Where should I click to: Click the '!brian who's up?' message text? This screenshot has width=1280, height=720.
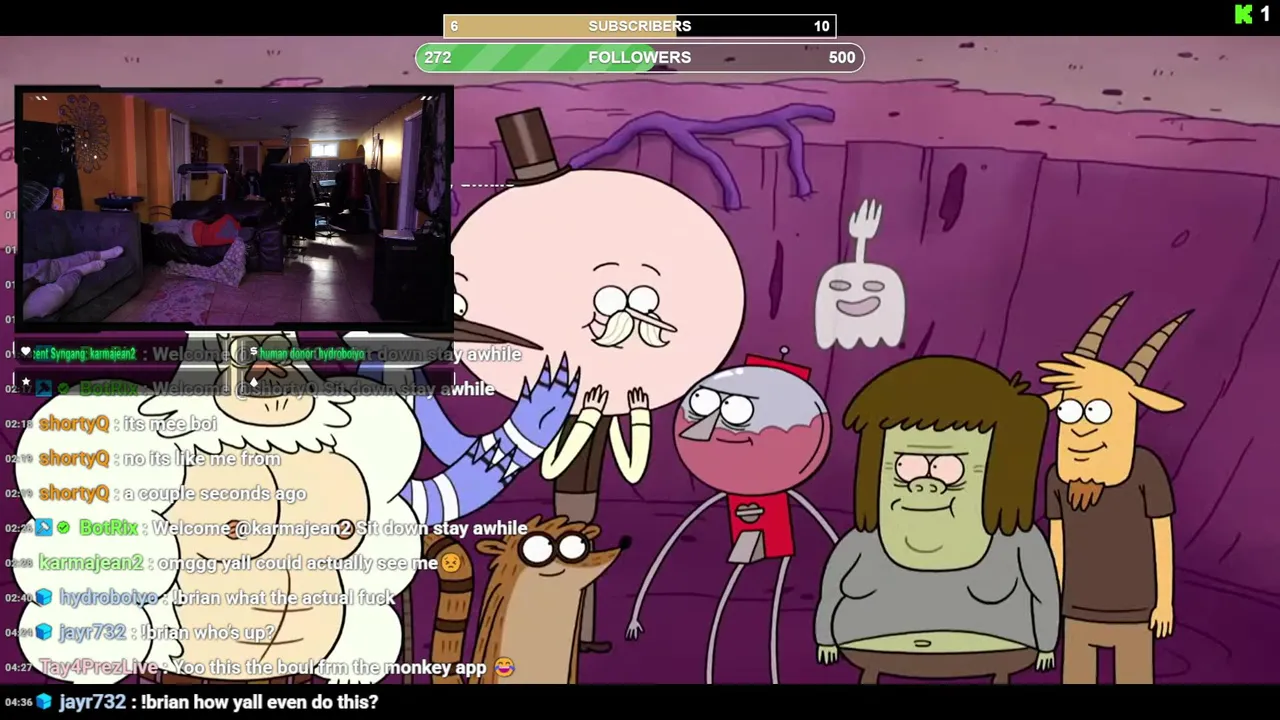[207, 632]
